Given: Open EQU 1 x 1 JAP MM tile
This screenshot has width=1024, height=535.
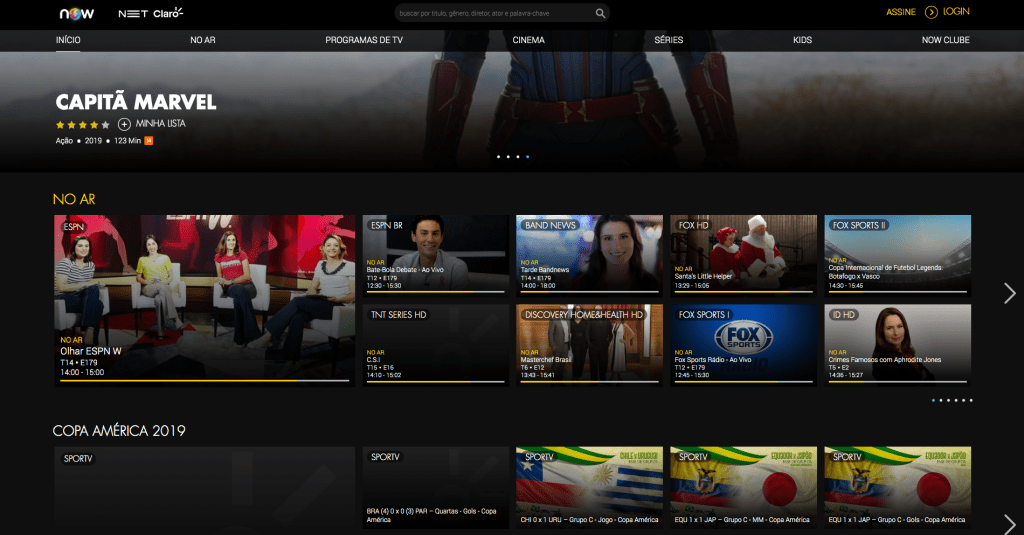Looking at the screenshot, I should 743,487.
